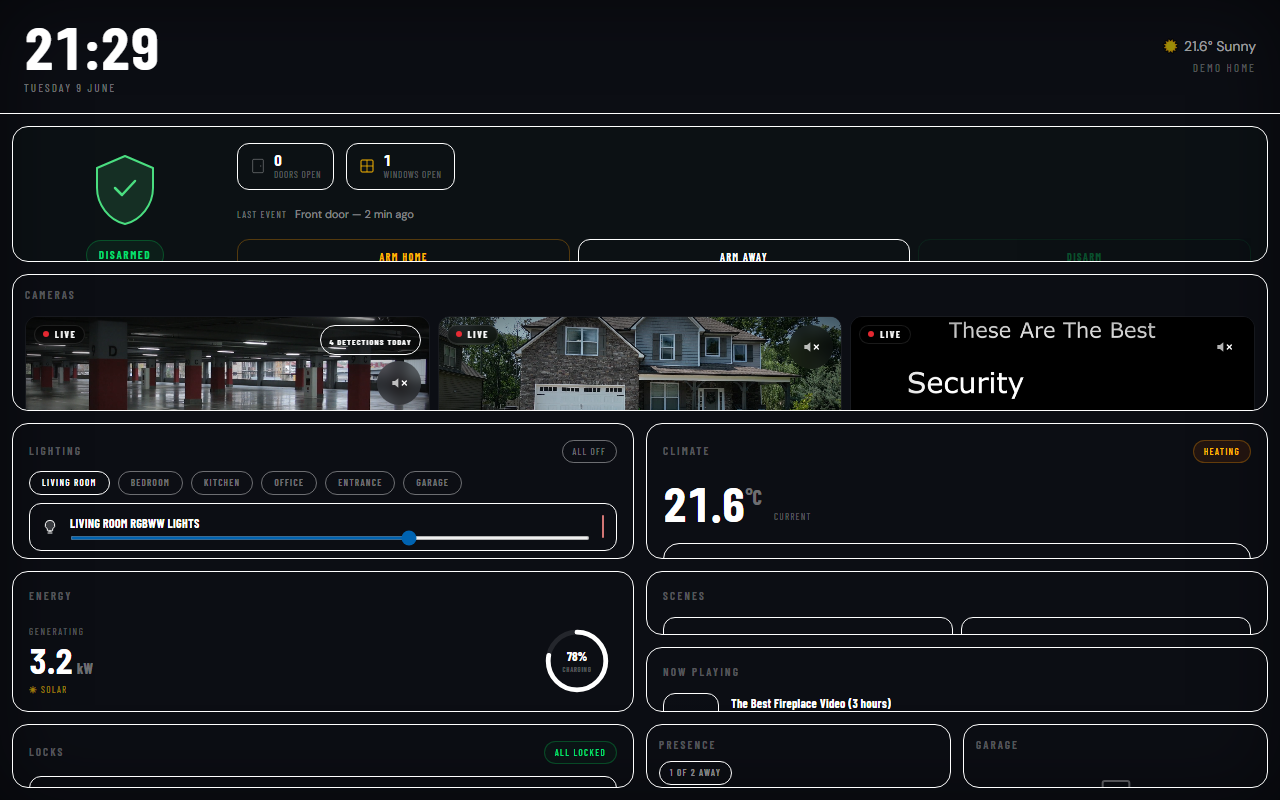Click the LIVE badge on parking garage camera
This screenshot has width=1280, height=800.
click(x=59, y=335)
